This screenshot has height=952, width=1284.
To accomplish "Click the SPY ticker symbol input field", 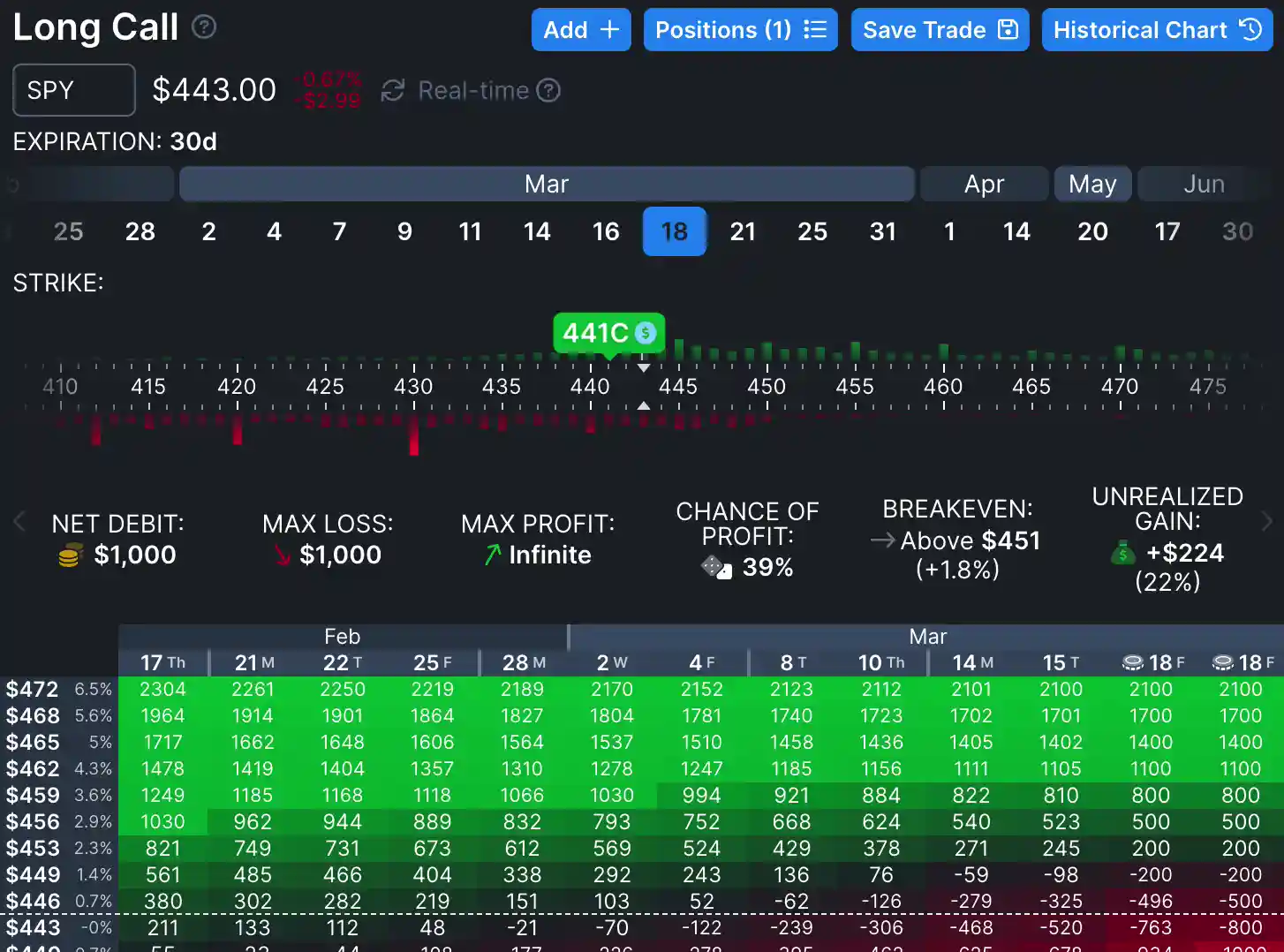I will click(74, 90).
